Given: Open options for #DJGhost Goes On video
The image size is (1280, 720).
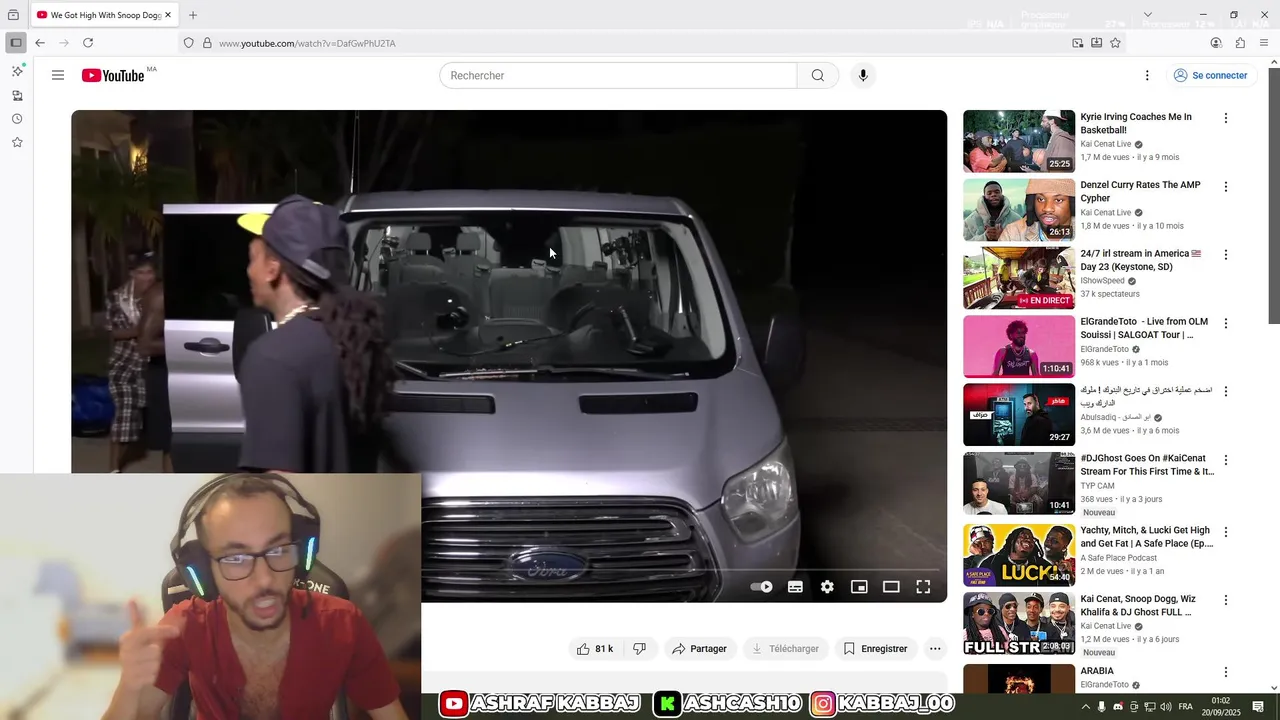Looking at the screenshot, I should [x=1226, y=460].
